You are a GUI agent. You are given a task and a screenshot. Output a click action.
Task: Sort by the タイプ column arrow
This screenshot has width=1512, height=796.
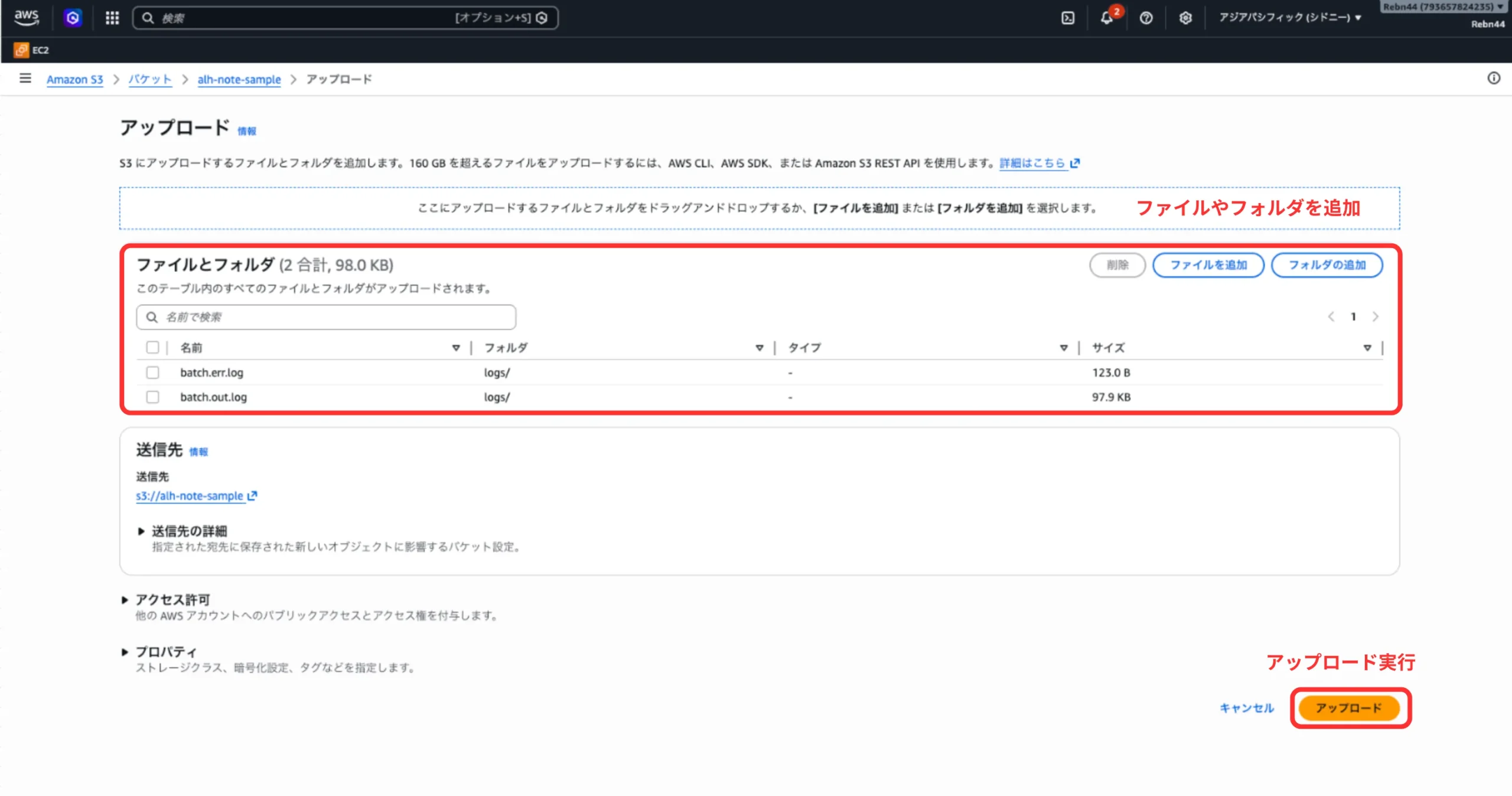pyautogui.click(x=1064, y=348)
